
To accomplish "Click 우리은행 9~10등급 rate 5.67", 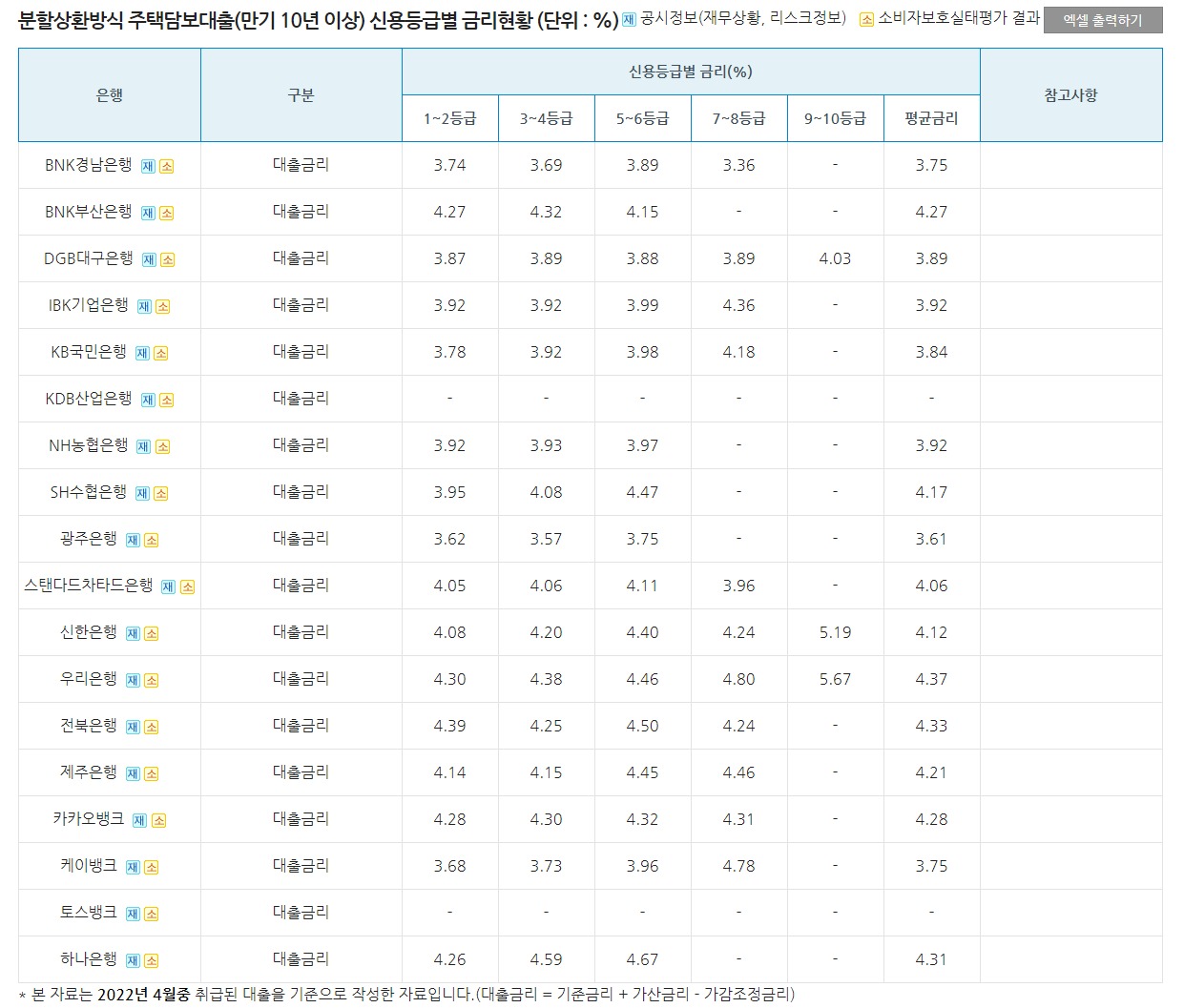I will pos(836,679).
